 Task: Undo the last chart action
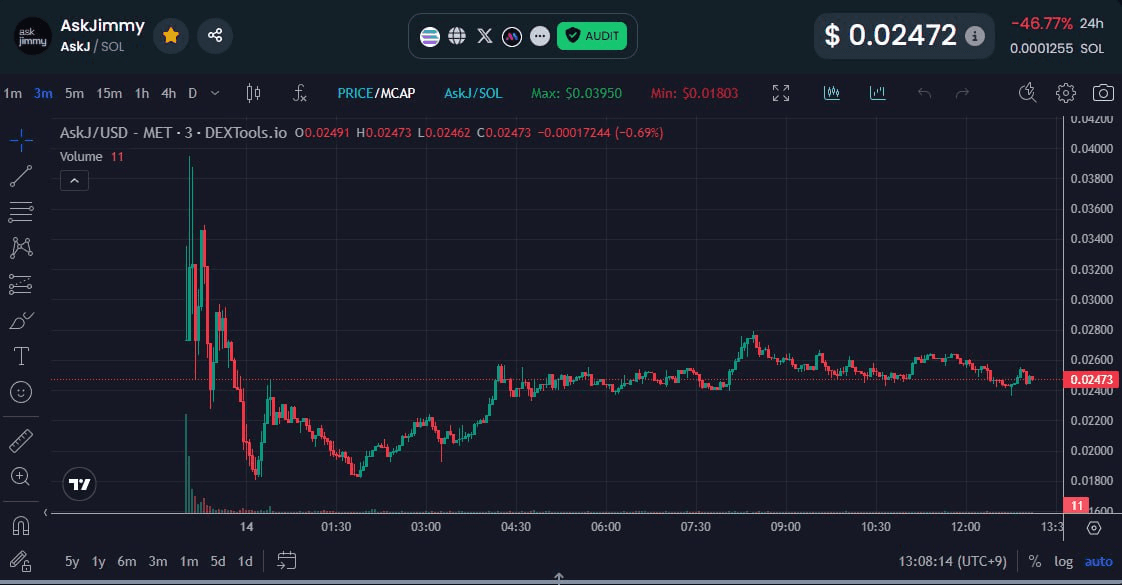925,93
